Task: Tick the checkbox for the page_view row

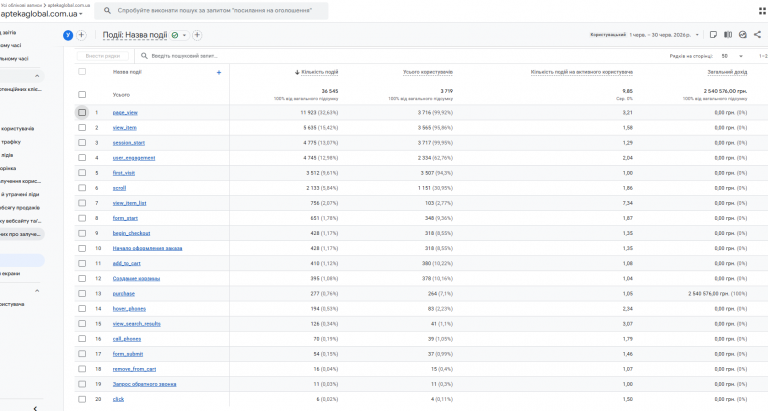Action: click(x=82, y=112)
